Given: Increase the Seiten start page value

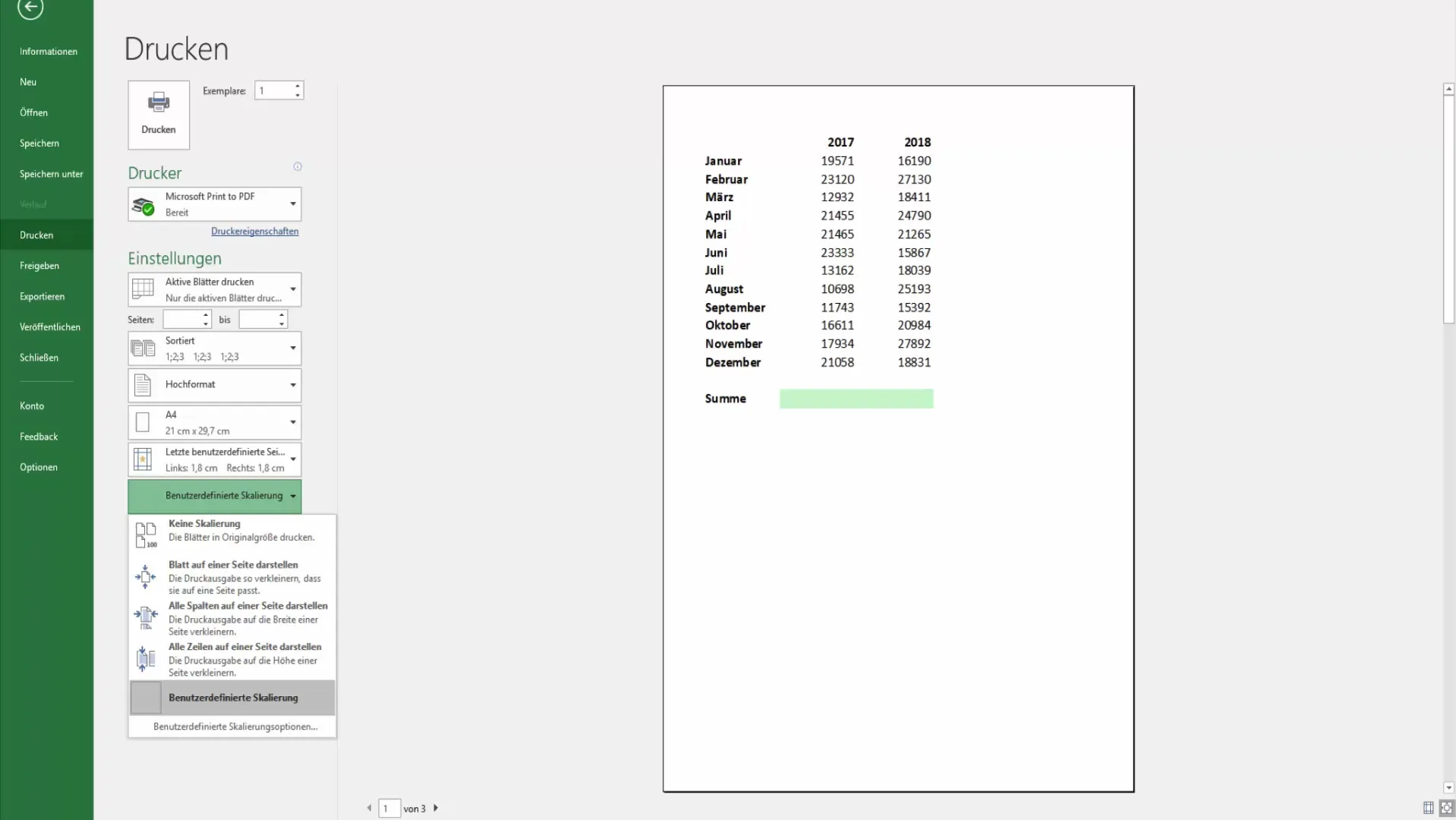Looking at the screenshot, I should pos(206,315).
